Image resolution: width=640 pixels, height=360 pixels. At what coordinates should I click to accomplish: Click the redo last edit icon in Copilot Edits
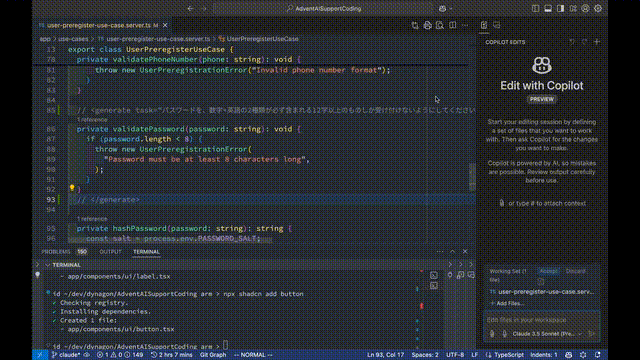584,42
